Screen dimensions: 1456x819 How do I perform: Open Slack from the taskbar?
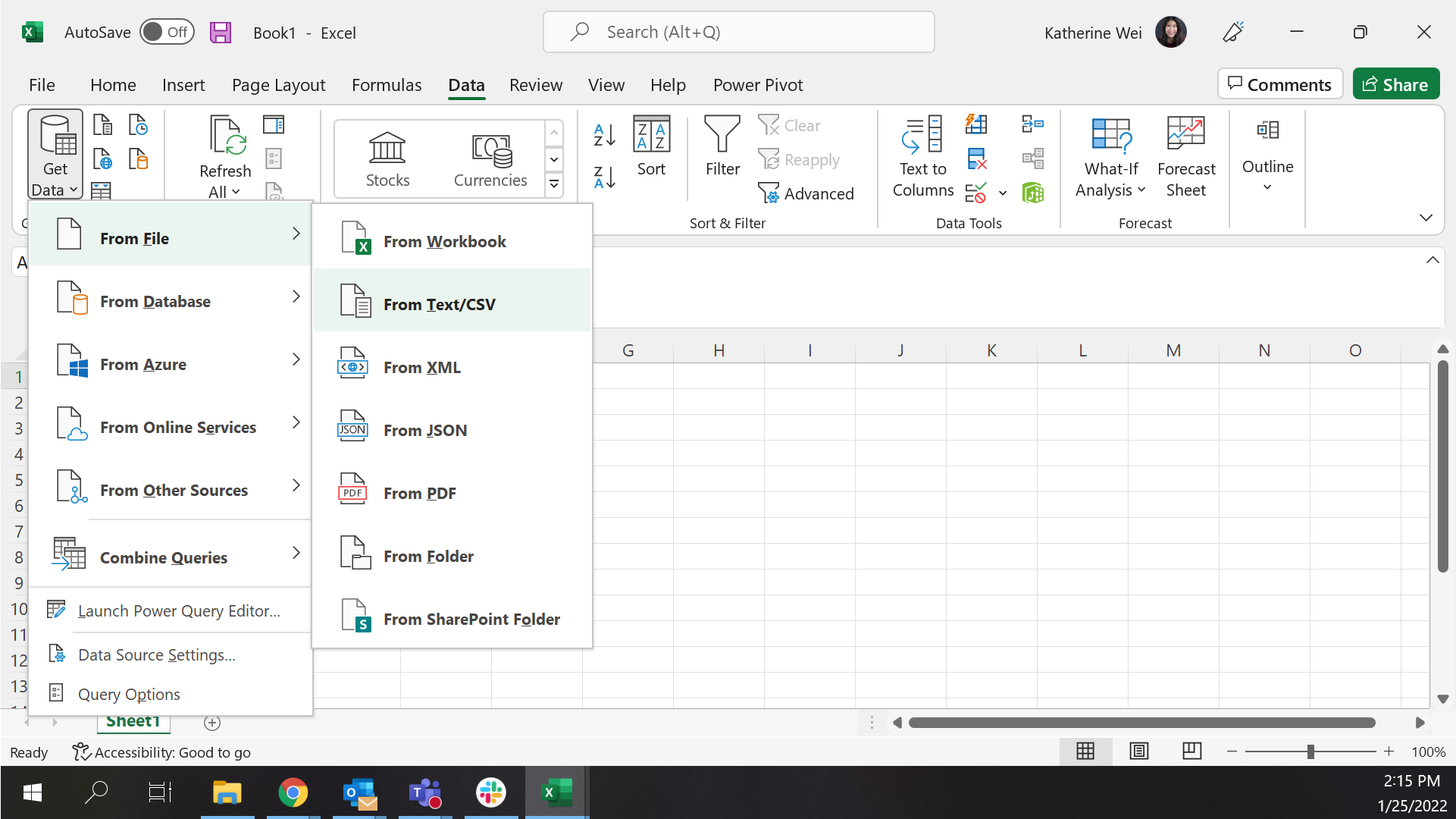coord(490,792)
